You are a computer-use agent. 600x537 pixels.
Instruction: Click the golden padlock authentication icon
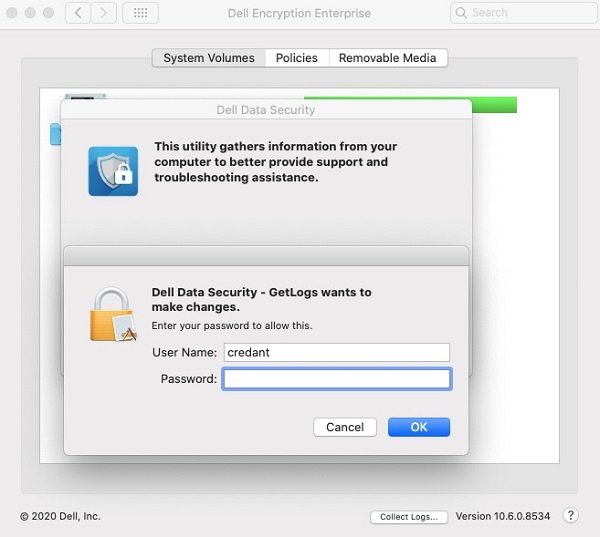coord(113,314)
